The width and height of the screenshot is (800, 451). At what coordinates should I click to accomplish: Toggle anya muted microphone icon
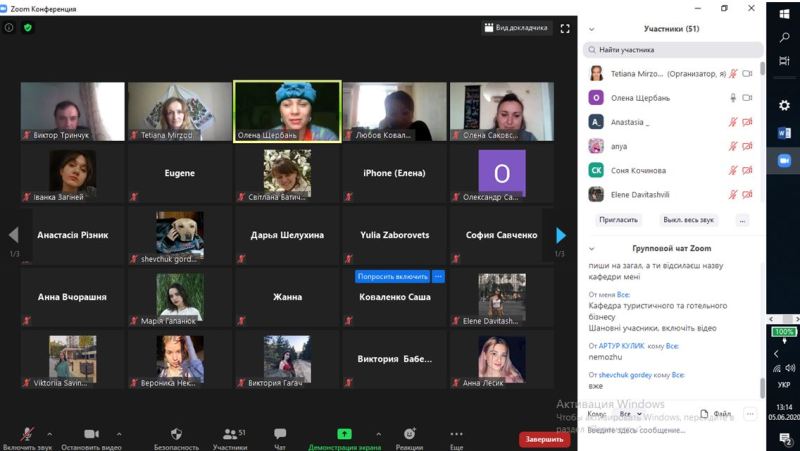733,146
